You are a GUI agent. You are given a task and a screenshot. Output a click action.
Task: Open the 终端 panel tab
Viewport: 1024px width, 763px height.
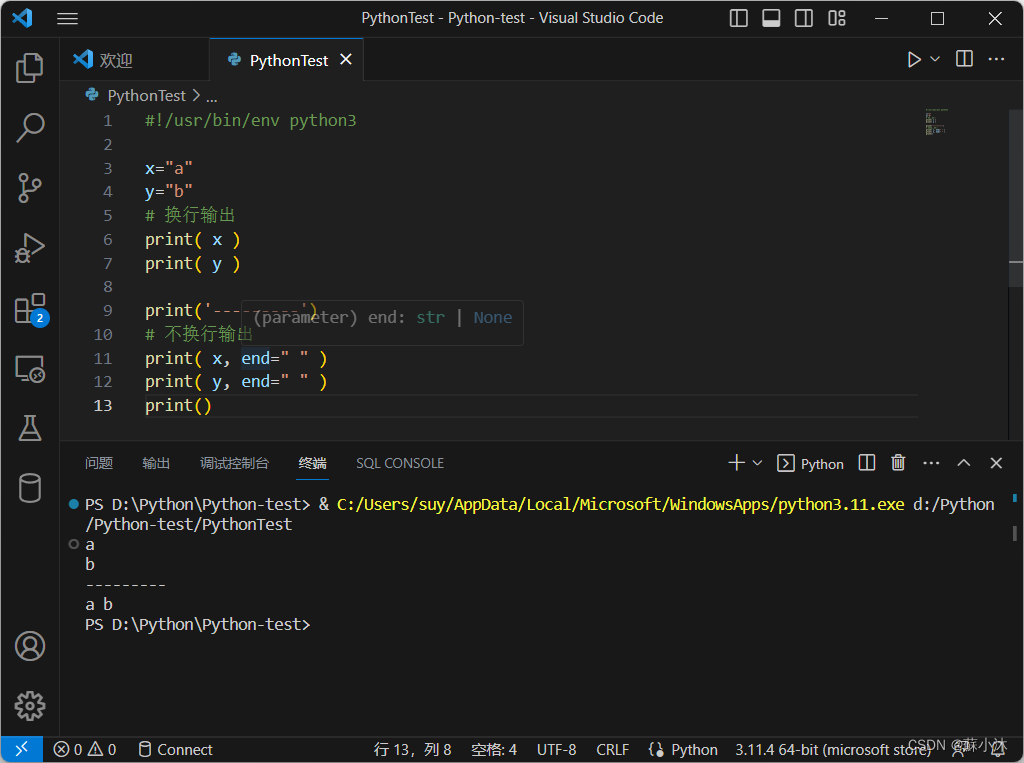pos(312,463)
